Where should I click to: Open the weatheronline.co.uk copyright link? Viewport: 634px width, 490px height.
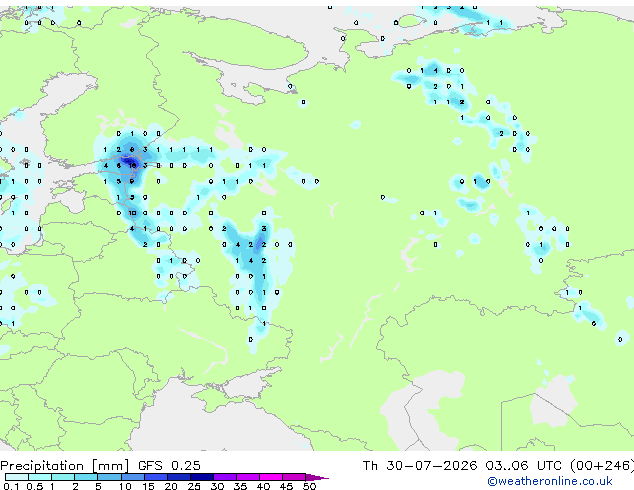coord(550,481)
